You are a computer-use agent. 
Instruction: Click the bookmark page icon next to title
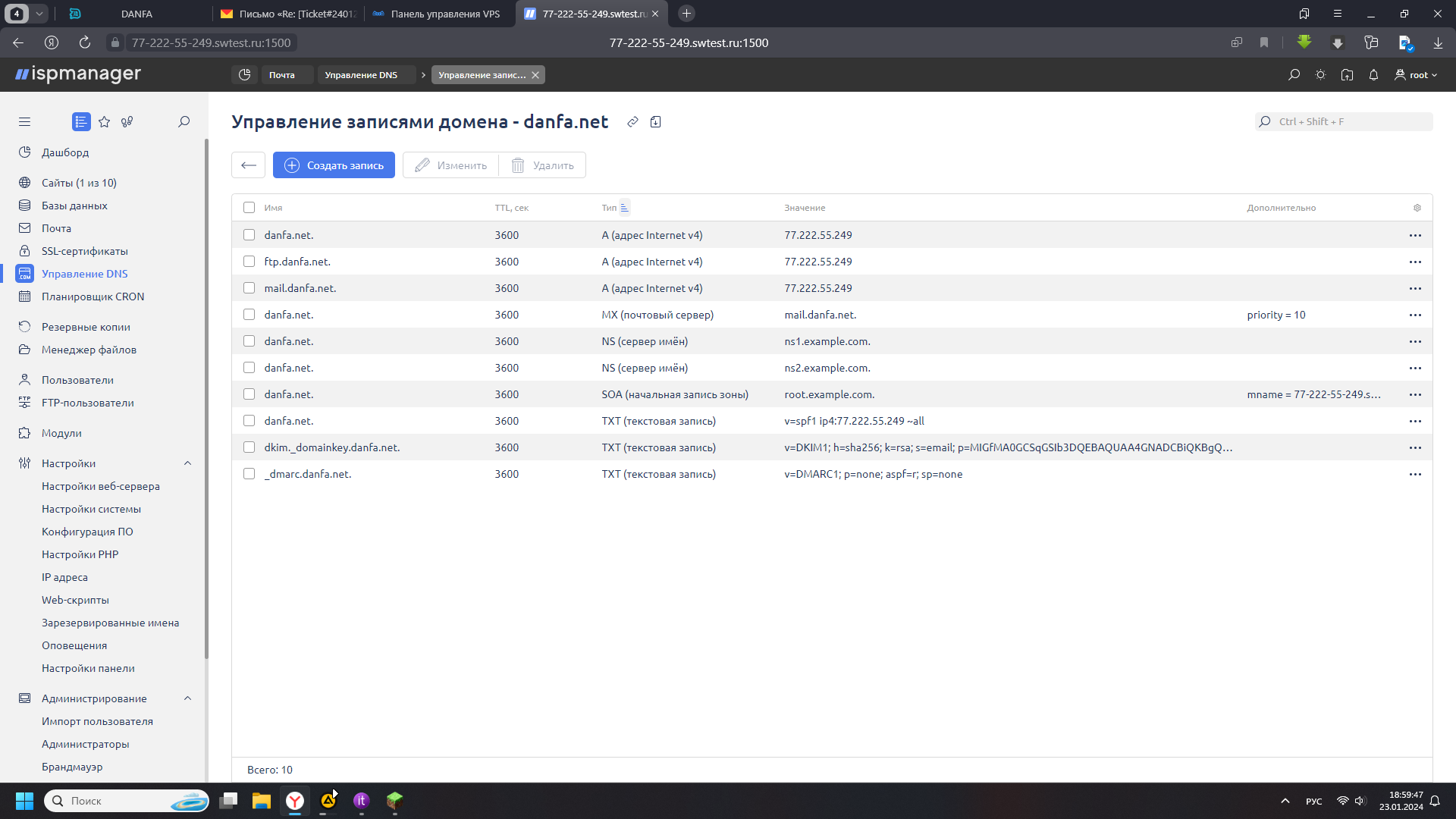[656, 122]
